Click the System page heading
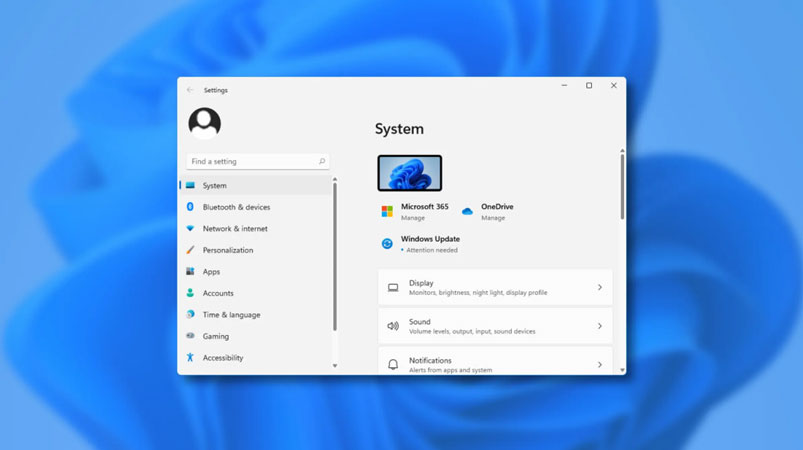This screenshot has height=450, width=803. coord(399,129)
